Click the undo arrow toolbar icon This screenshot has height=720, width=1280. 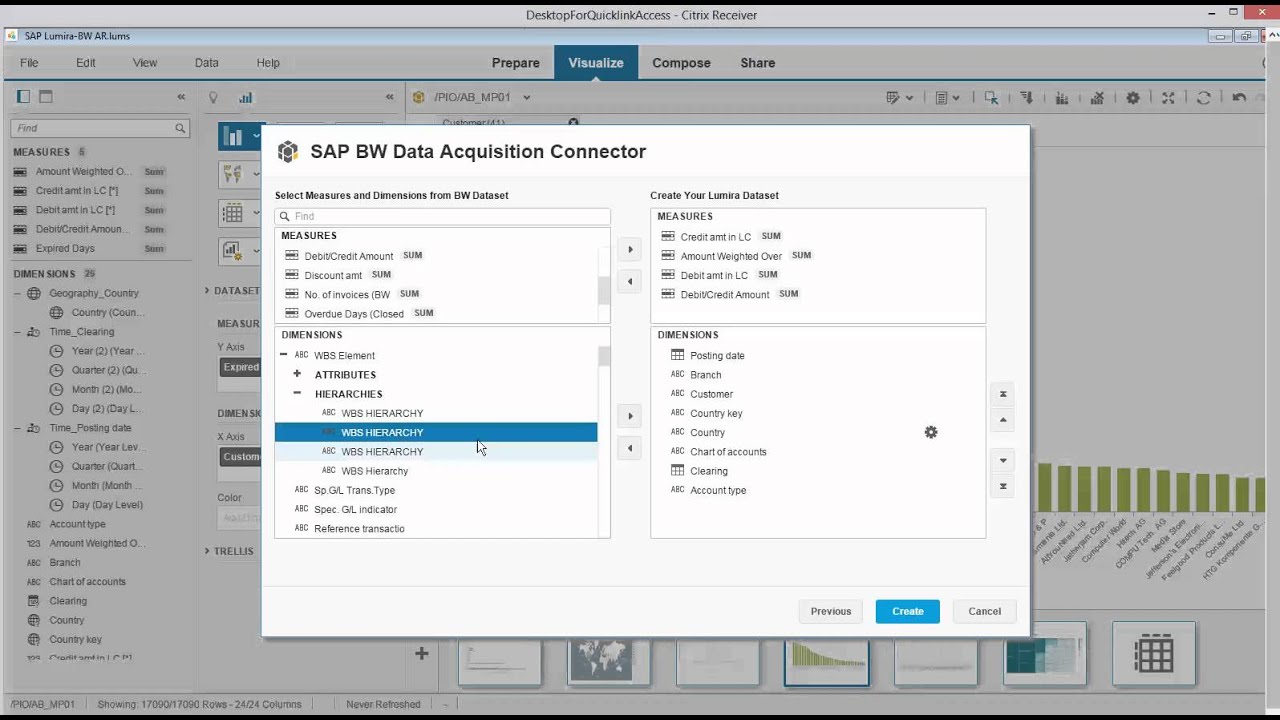point(1239,98)
